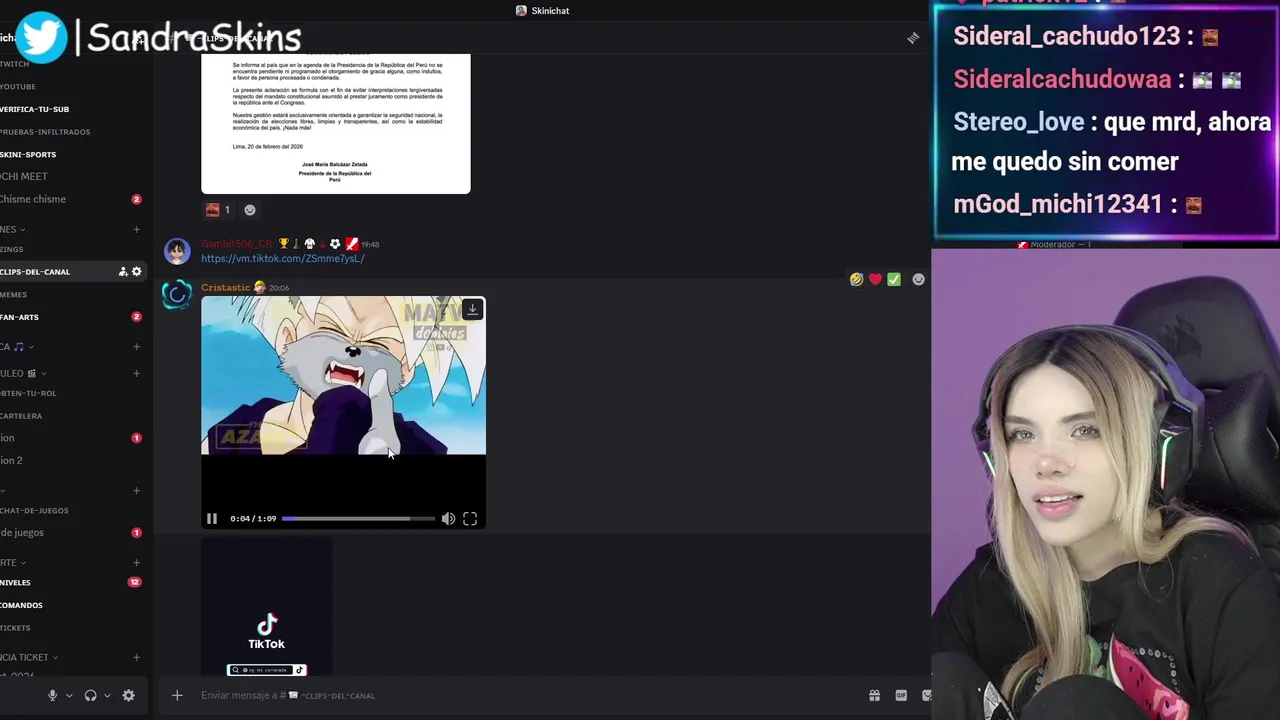Open the comandos channel
This screenshot has width=1280, height=720.
click(x=21, y=605)
